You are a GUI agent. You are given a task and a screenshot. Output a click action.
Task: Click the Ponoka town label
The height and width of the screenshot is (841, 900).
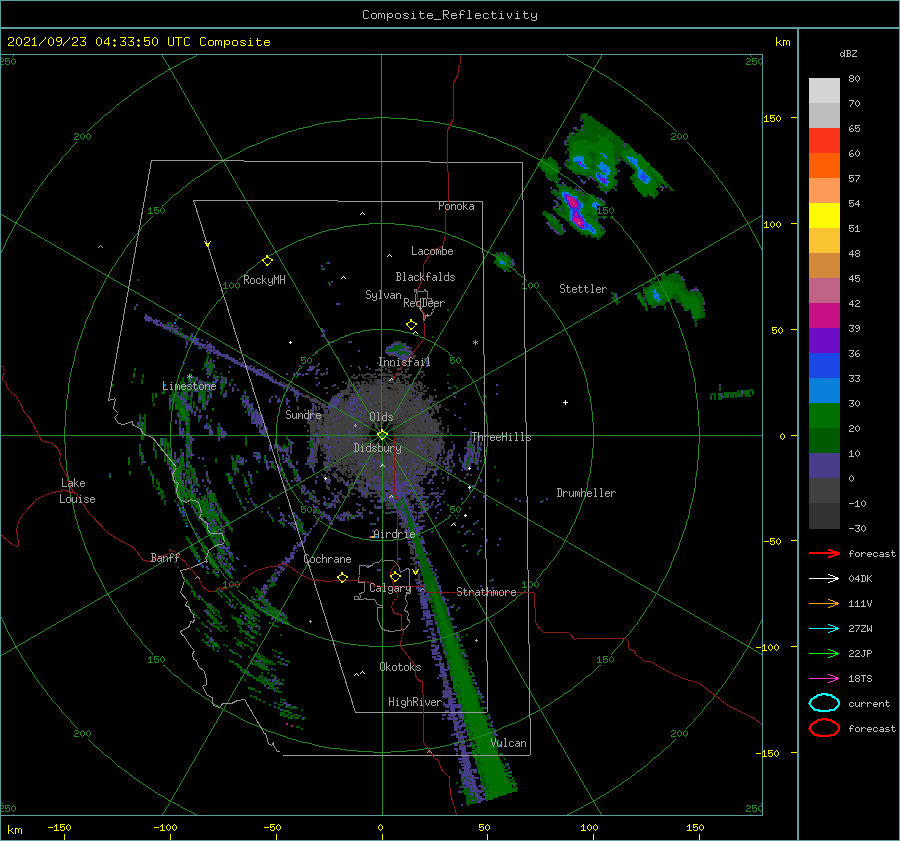[456, 206]
